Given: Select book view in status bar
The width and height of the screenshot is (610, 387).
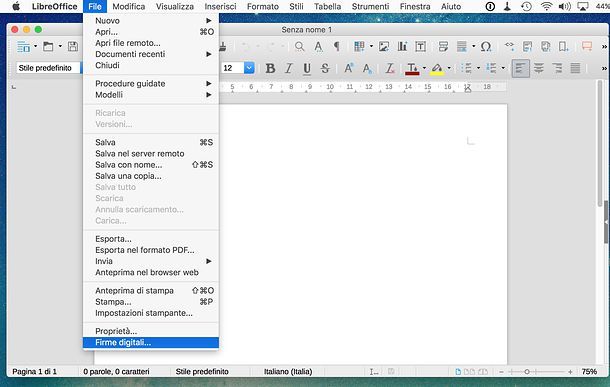Looking at the screenshot, I should coord(483,372).
